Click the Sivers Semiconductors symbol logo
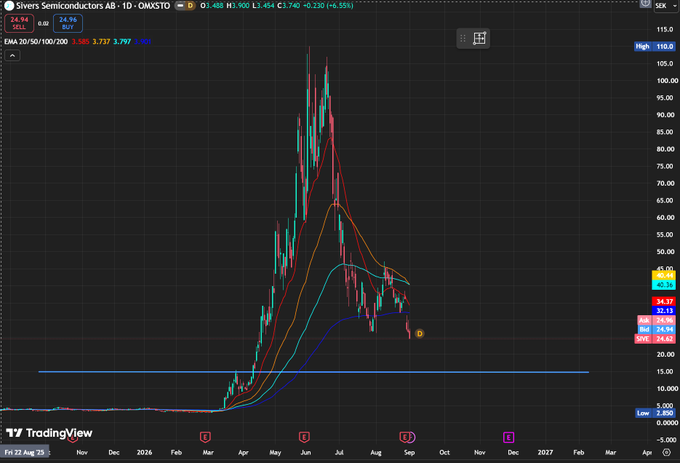 point(9,6)
